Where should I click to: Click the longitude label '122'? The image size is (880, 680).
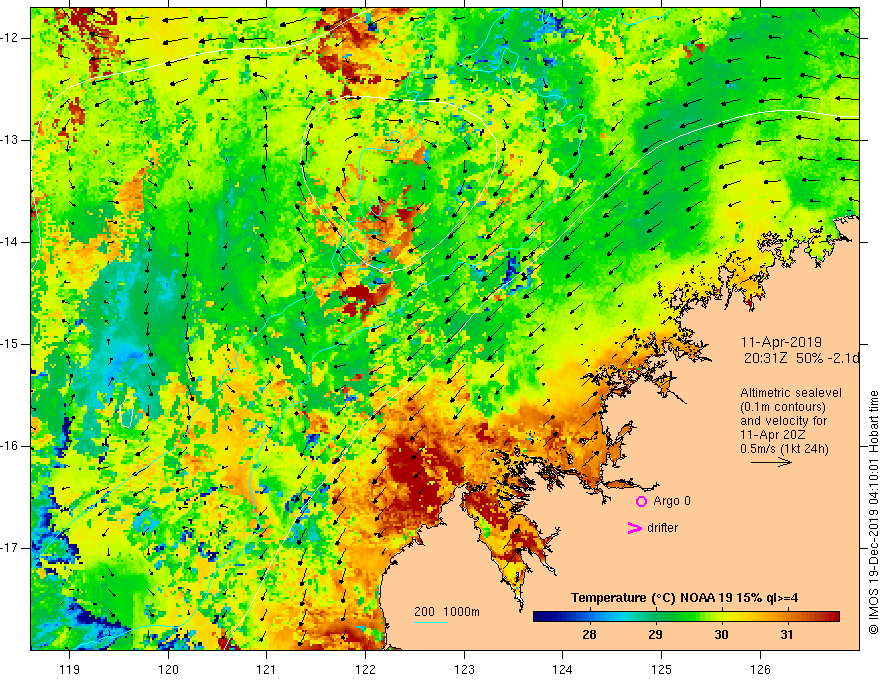pyautogui.click(x=365, y=669)
